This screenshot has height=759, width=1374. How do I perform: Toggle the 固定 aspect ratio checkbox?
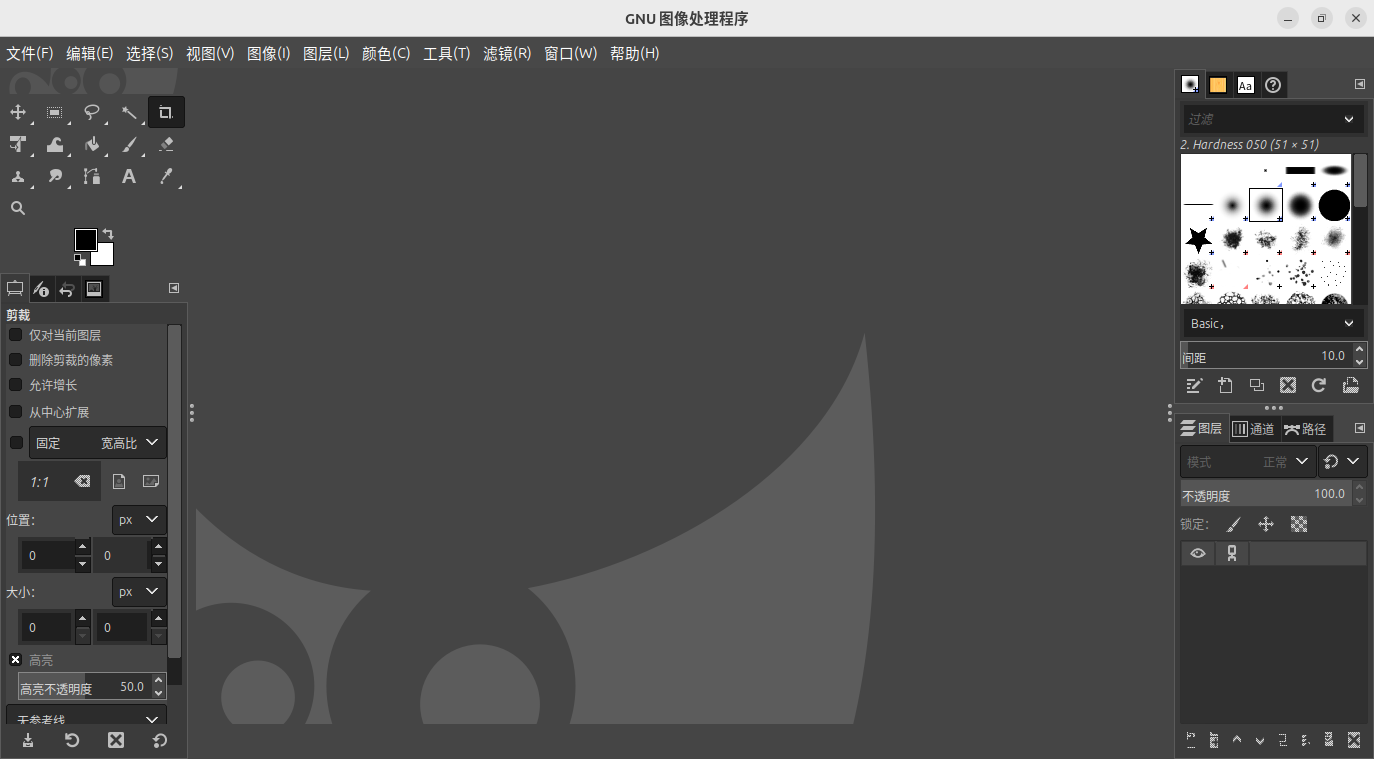tap(16, 443)
